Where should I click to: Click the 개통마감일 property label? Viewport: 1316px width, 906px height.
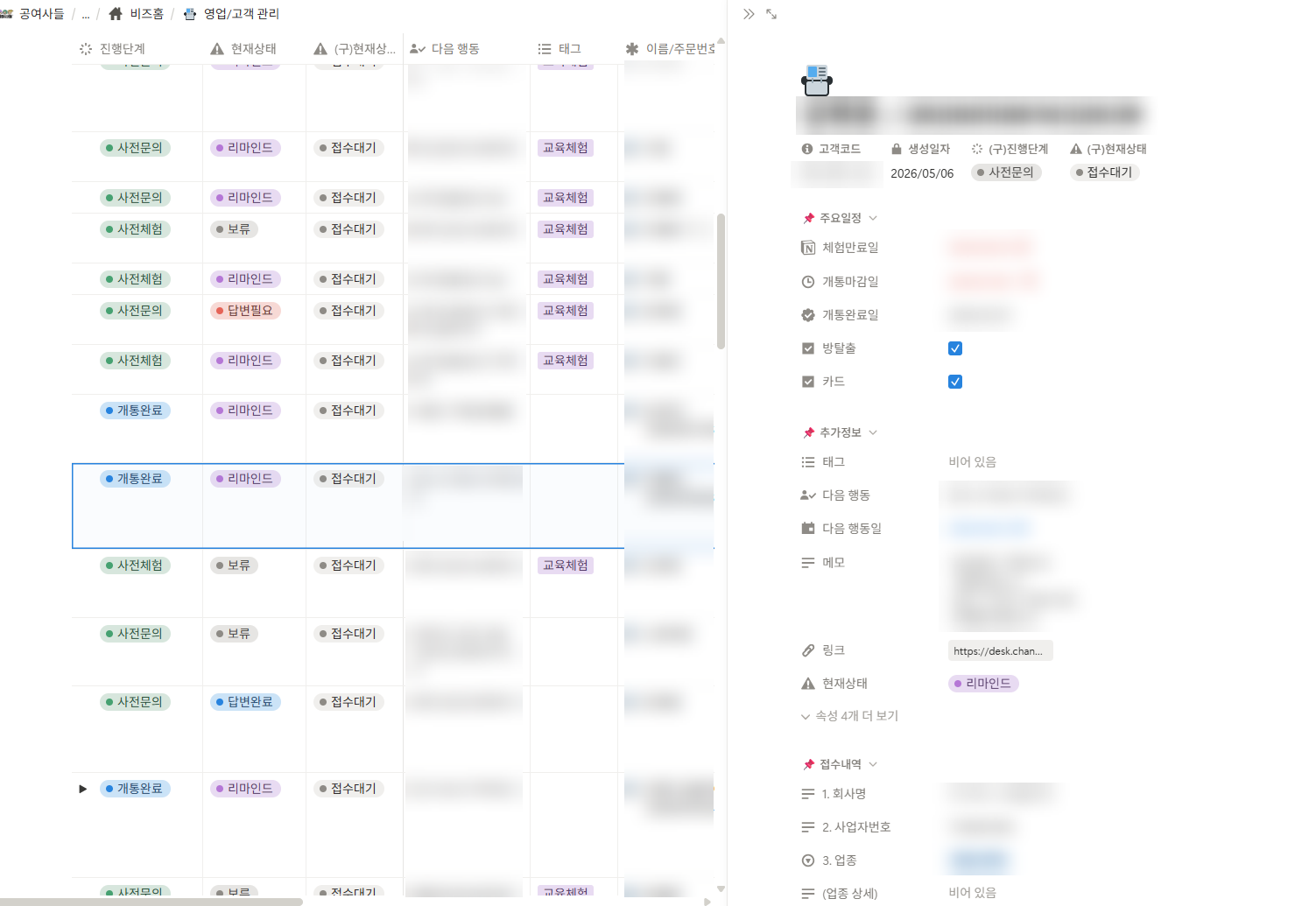pos(850,282)
